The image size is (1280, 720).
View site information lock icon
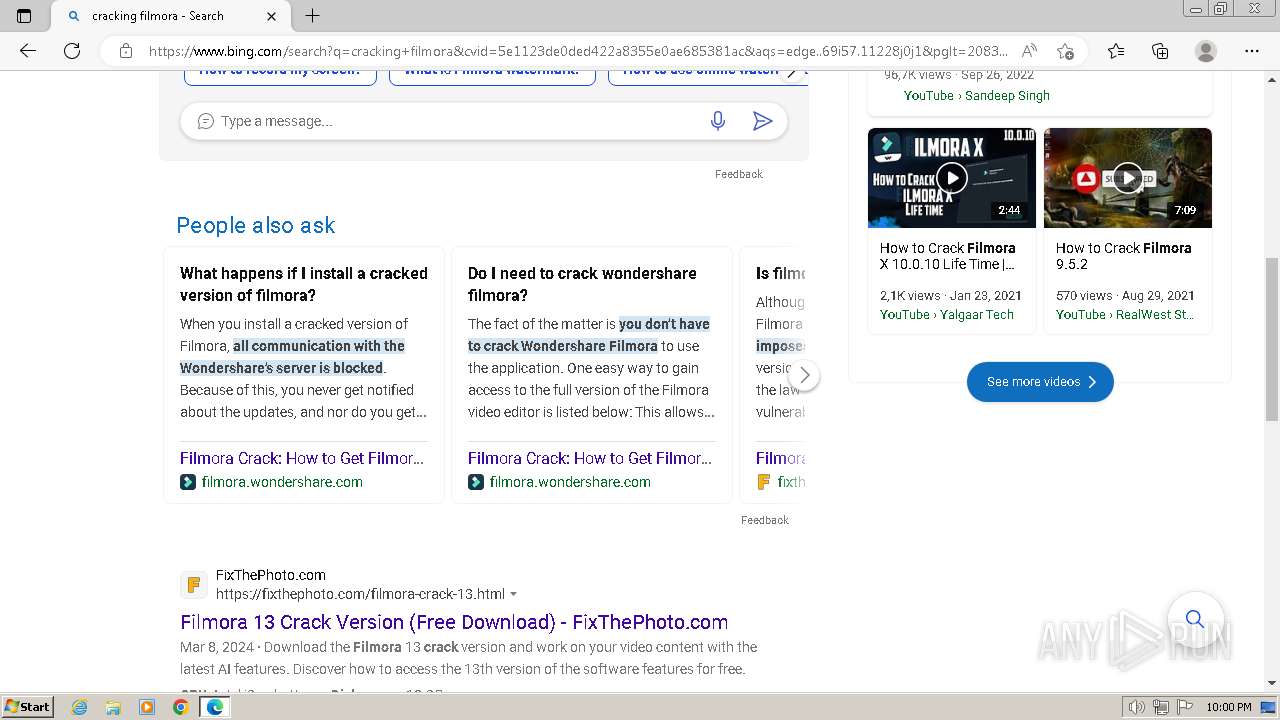click(126, 51)
